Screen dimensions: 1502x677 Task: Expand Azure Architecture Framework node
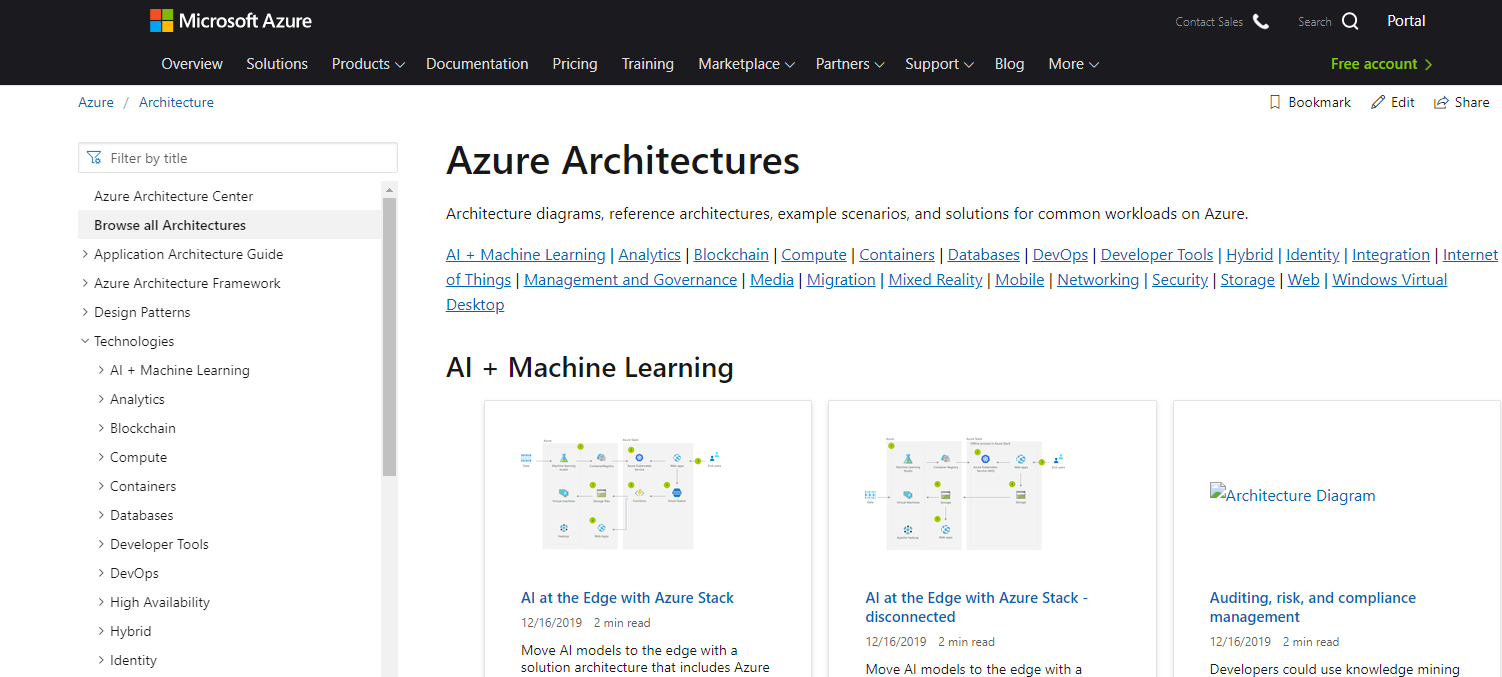click(x=85, y=283)
